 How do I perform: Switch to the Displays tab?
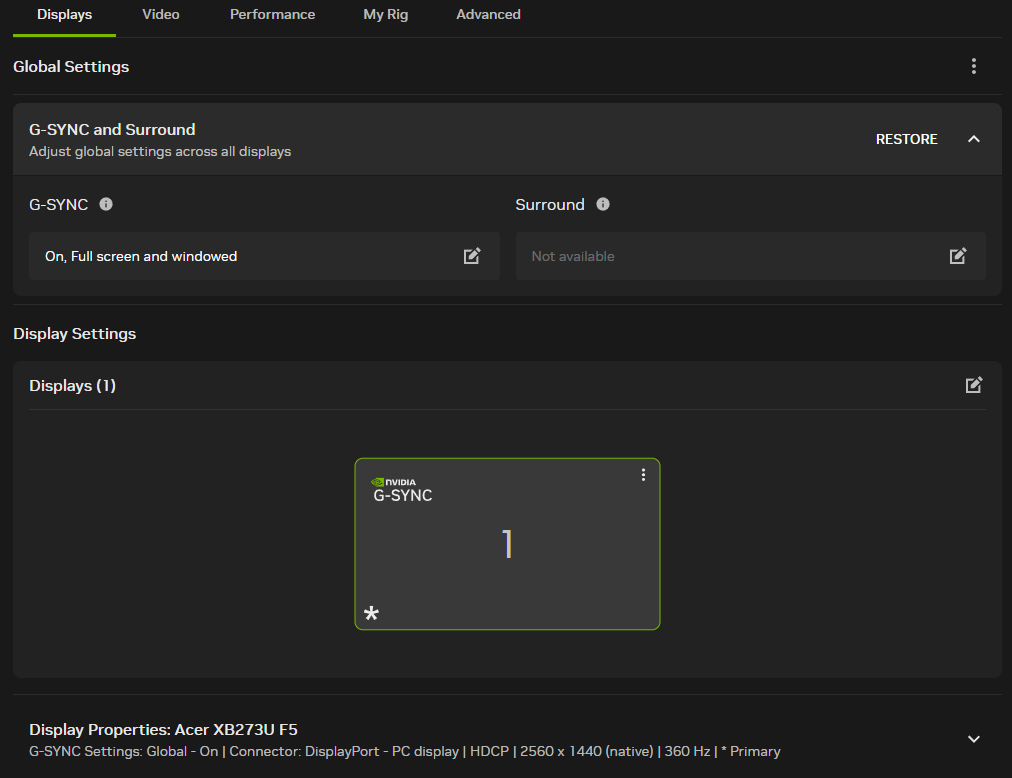pyautogui.click(x=65, y=15)
